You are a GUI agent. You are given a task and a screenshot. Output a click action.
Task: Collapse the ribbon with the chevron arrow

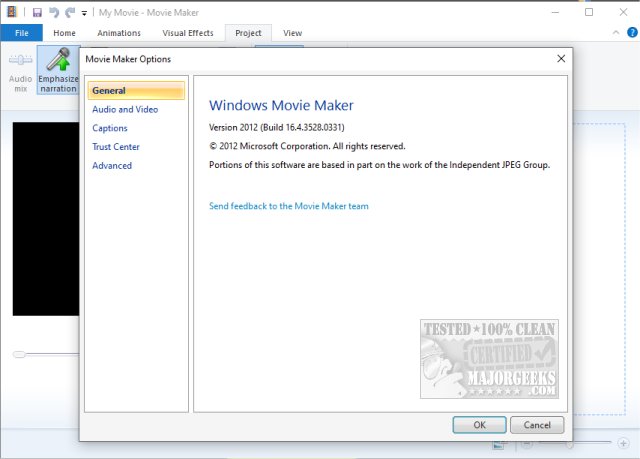pos(616,33)
